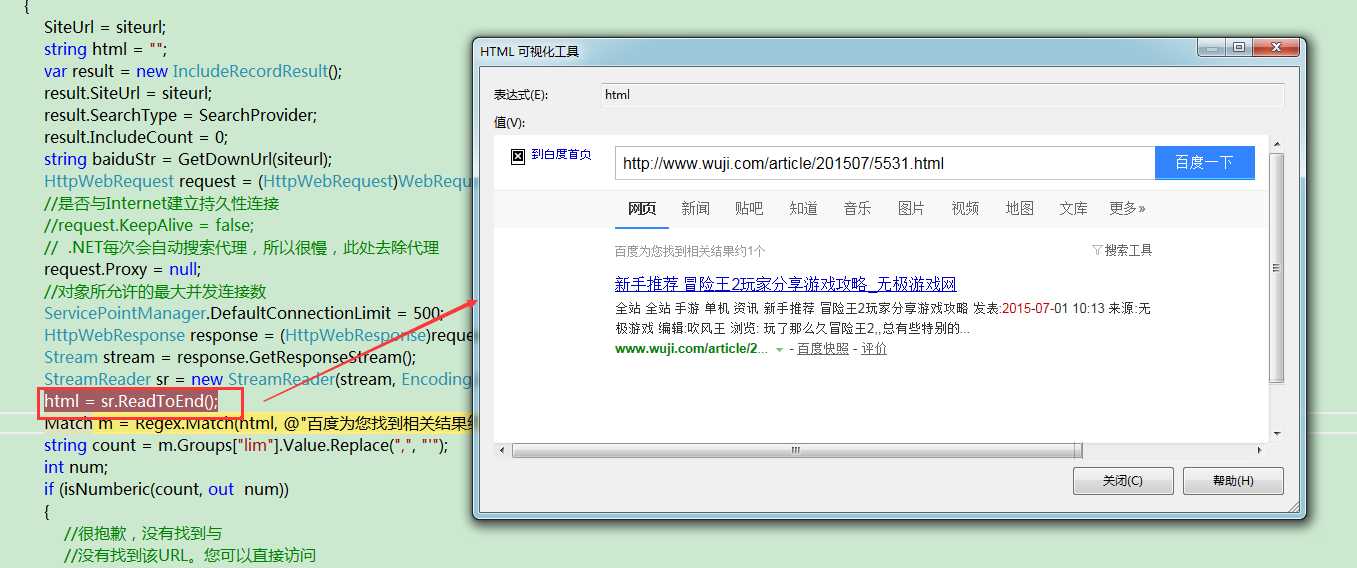Click the line result.IncludeCount = 0;

coord(136,137)
